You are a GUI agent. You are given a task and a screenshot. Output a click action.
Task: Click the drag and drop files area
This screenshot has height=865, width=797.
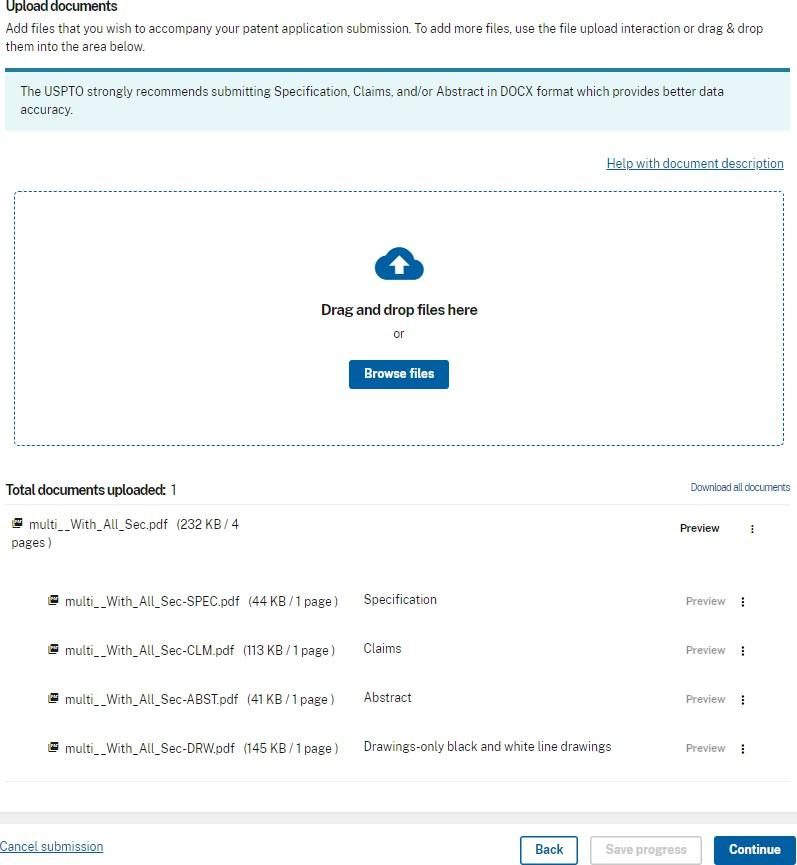pyautogui.click(x=399, y=318)
